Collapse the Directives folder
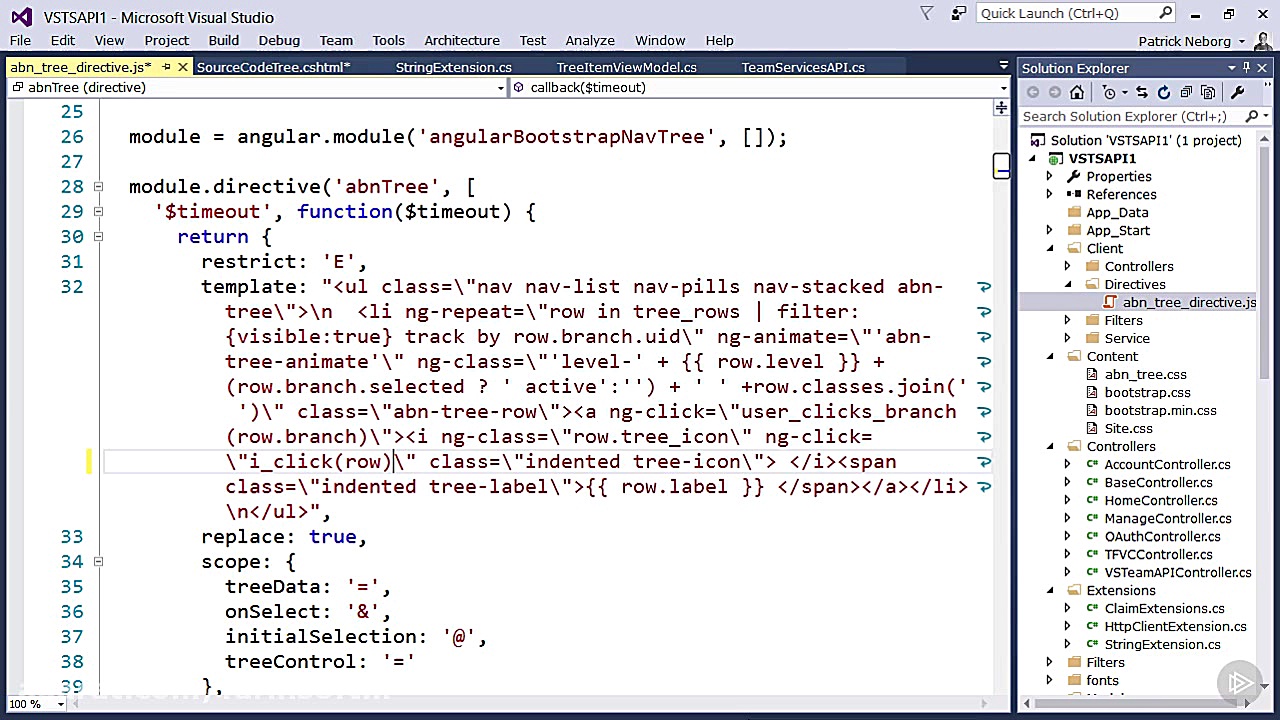Screen dimensions: 1280x720 click(x=1067, y=284)
